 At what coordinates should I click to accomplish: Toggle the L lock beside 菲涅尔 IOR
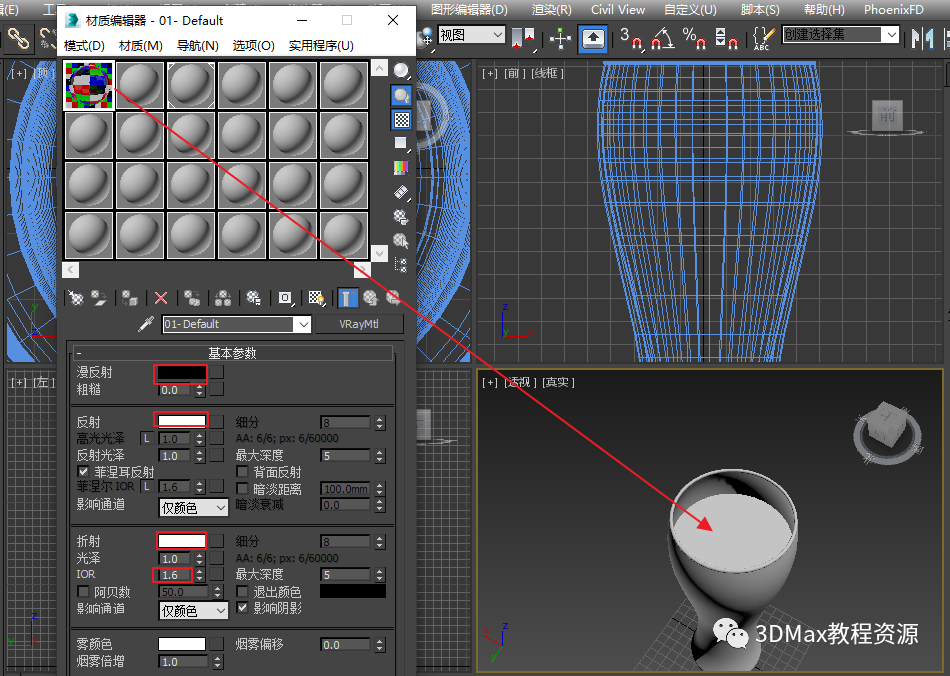pos(147,486)
